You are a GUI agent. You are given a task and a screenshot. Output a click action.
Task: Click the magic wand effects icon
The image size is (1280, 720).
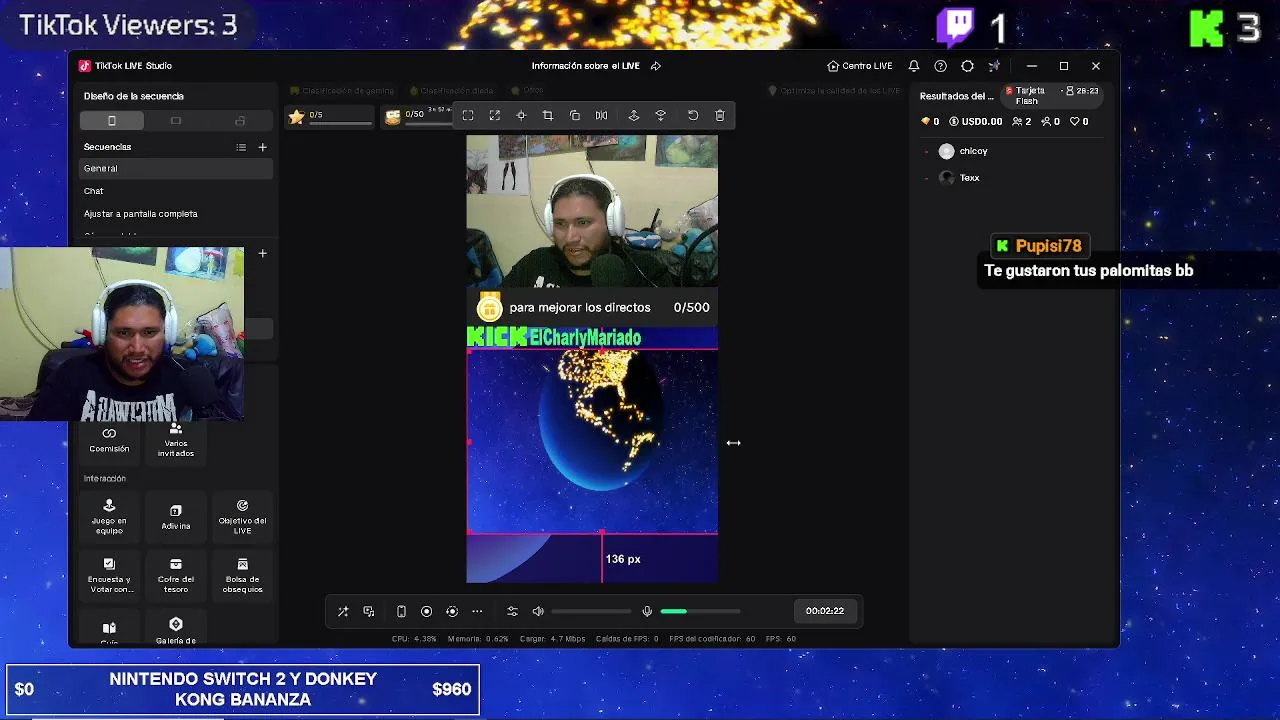point(343,611)
